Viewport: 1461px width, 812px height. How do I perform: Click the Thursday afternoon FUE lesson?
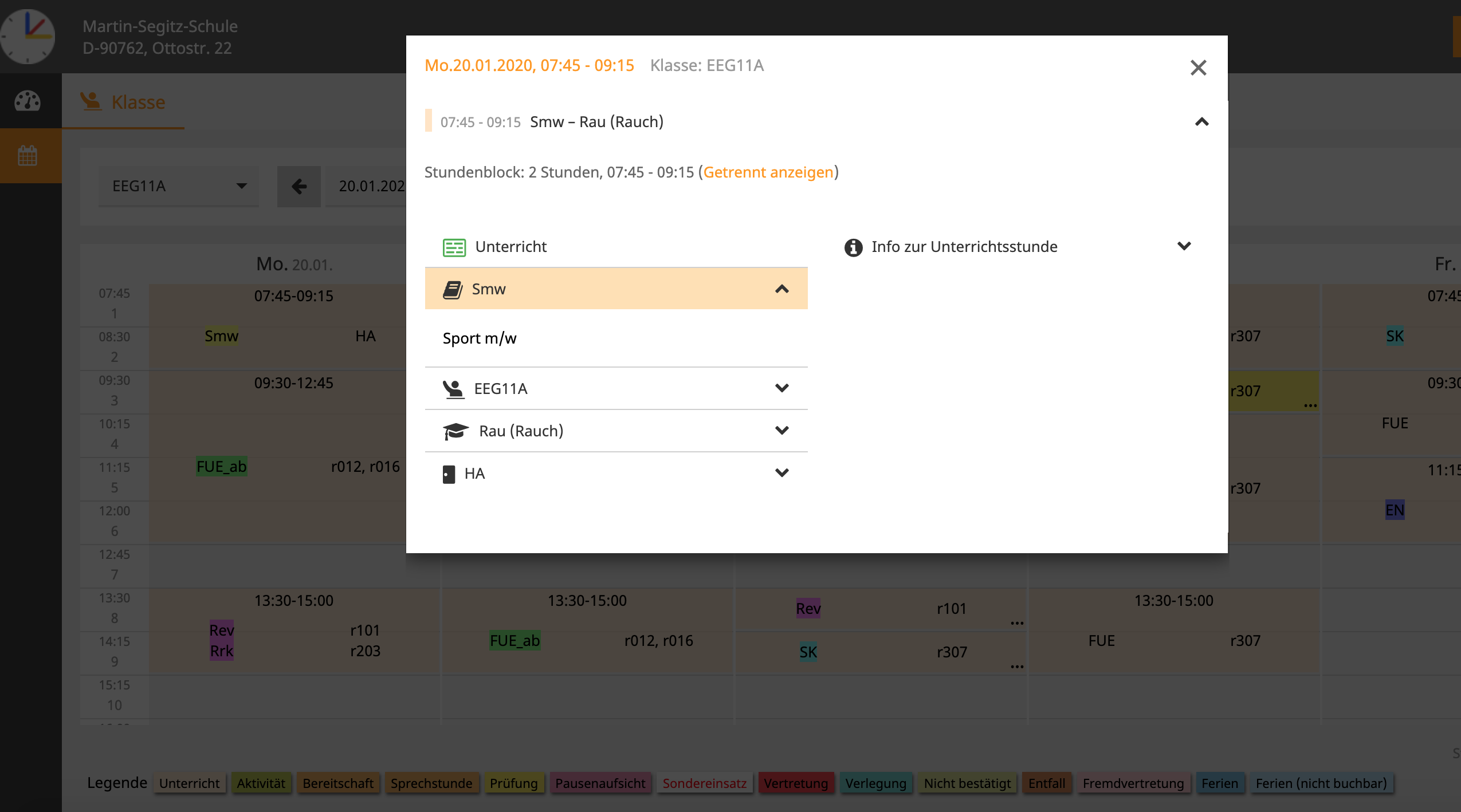coord(1101,640)
